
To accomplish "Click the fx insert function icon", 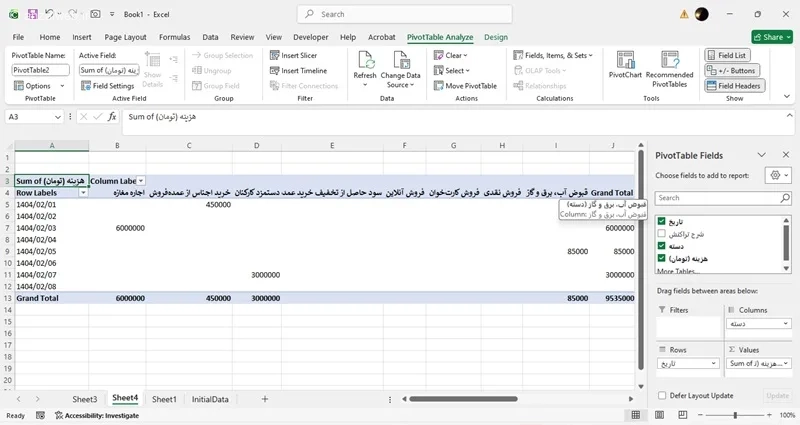I will coord(112,117).
